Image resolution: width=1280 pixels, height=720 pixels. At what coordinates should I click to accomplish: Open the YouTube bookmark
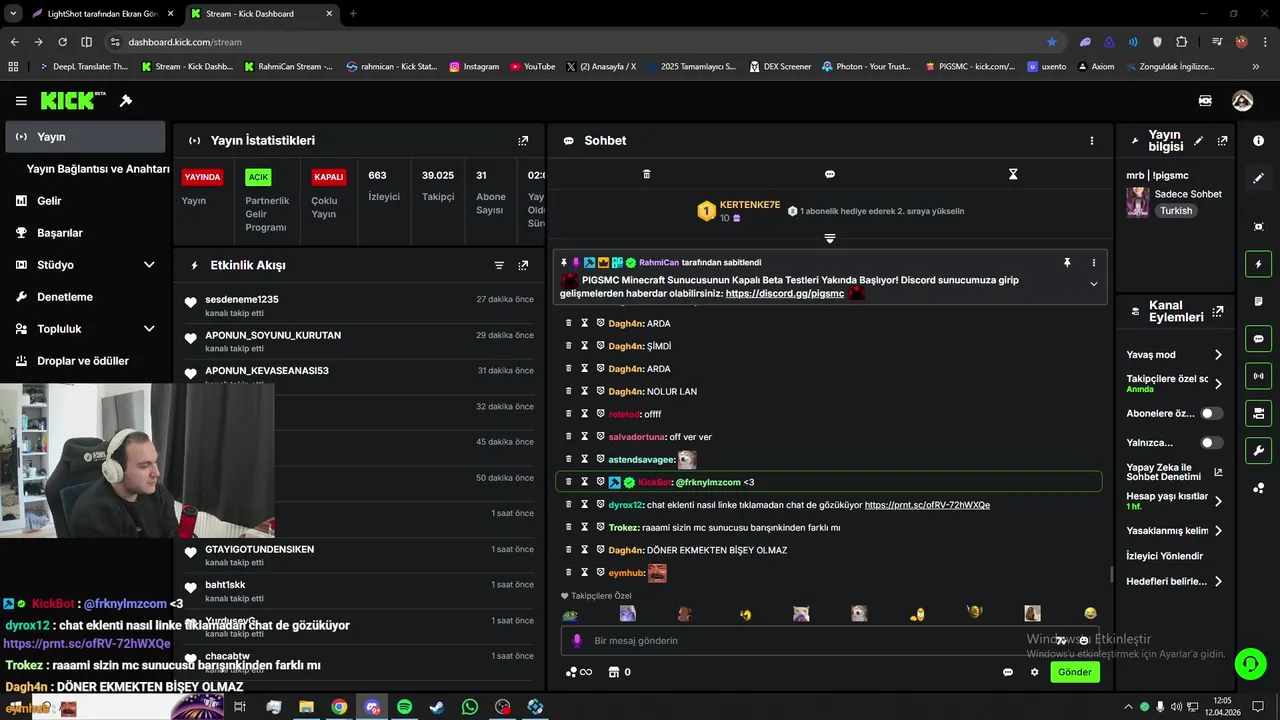click(x=533, y=67)
